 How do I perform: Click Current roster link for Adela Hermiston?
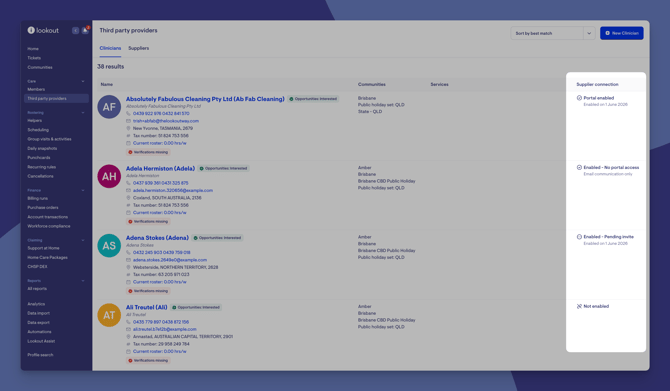click(x=159, y=212)
